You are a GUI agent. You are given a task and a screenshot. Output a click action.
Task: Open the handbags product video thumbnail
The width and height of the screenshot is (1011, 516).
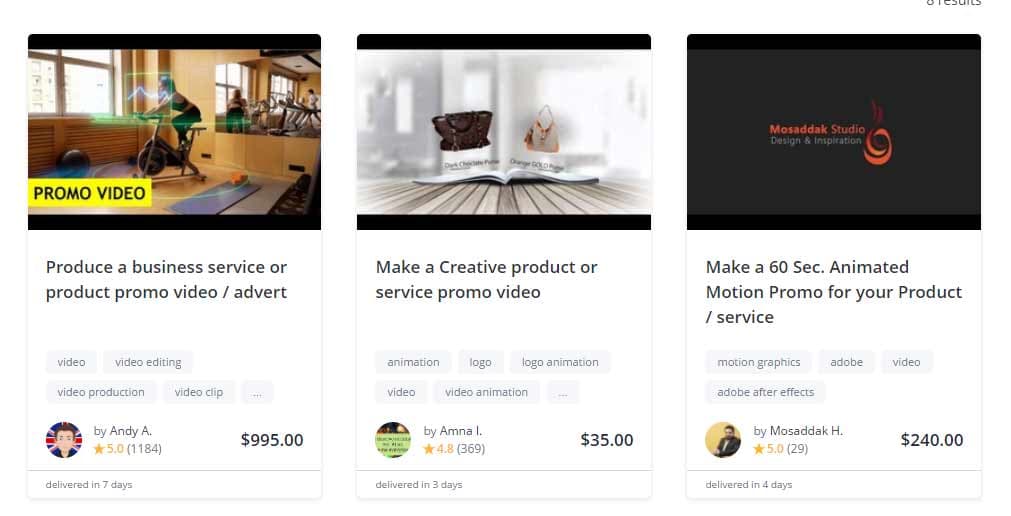(x=504, y=132)
